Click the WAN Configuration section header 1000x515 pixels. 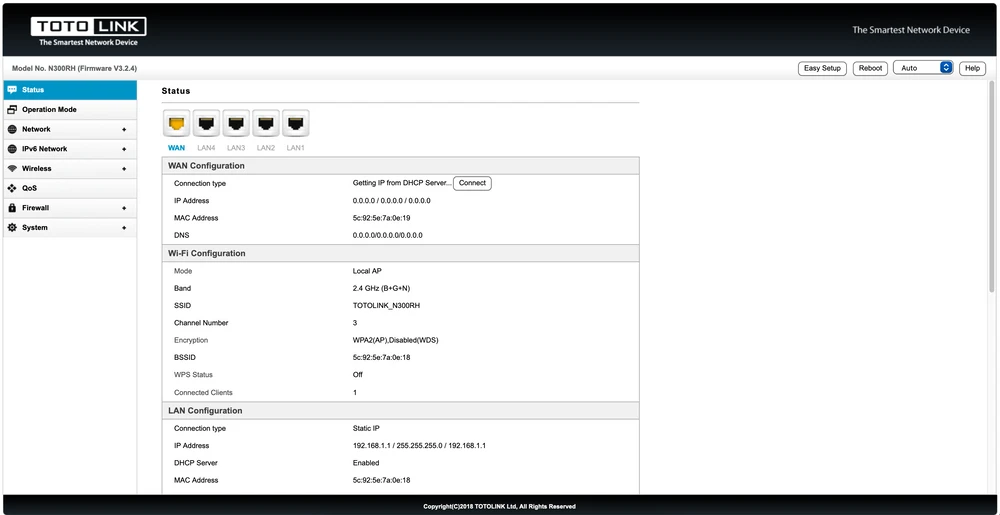401,166
